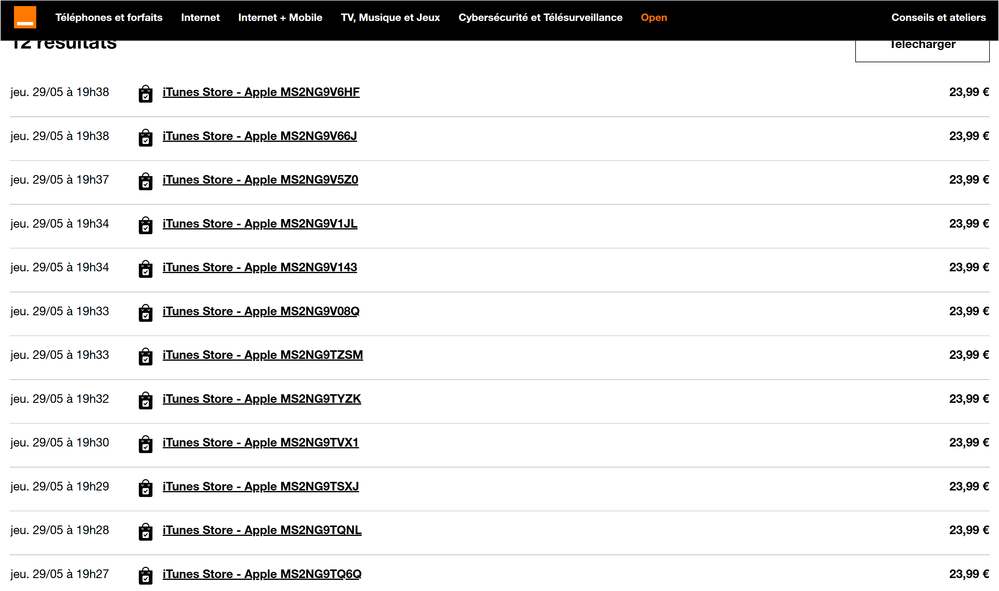This screenshot has width=999, height=591.
Task: Click 23,99 € amount on MS2NG9TSXJ row
Action: click(969, 487)
